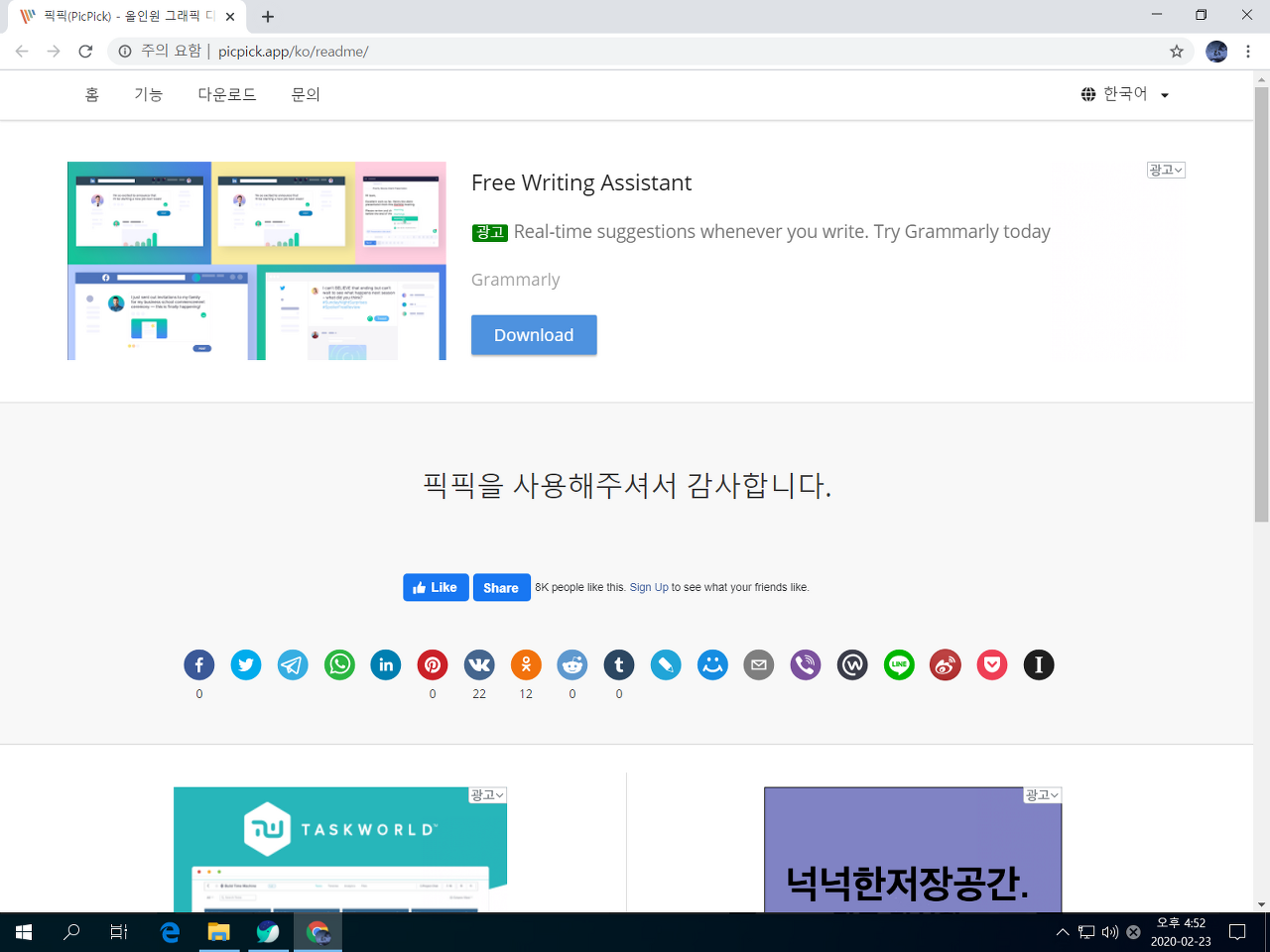Viewport: 1270px width, 952px height.
Task: Share on red Weibo icon
Action: tap(946, 664)
